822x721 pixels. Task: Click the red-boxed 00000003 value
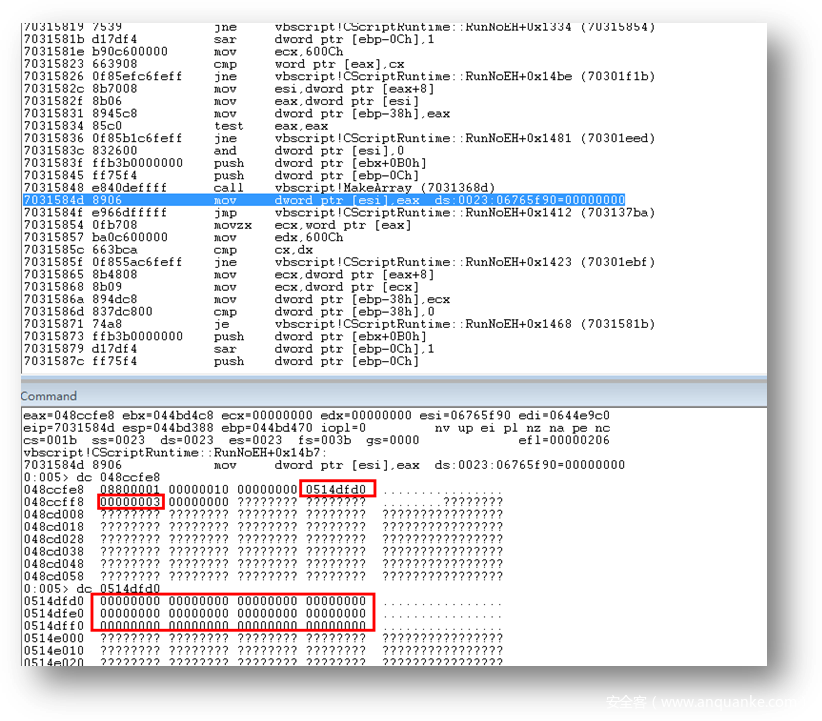pyautogui.click(x=130, y=501)
